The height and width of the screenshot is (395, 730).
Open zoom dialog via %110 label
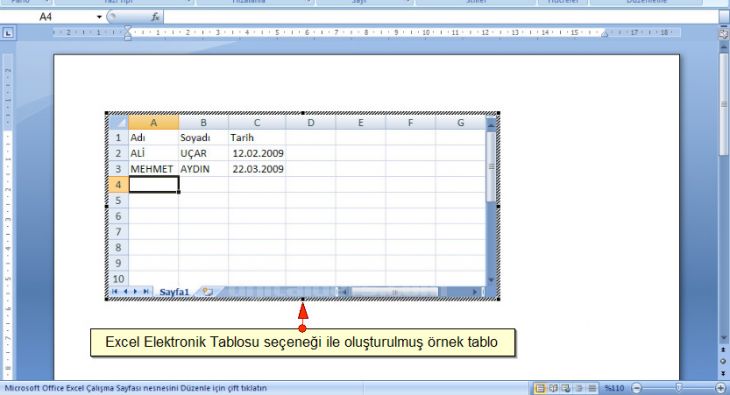coord(614,388)
